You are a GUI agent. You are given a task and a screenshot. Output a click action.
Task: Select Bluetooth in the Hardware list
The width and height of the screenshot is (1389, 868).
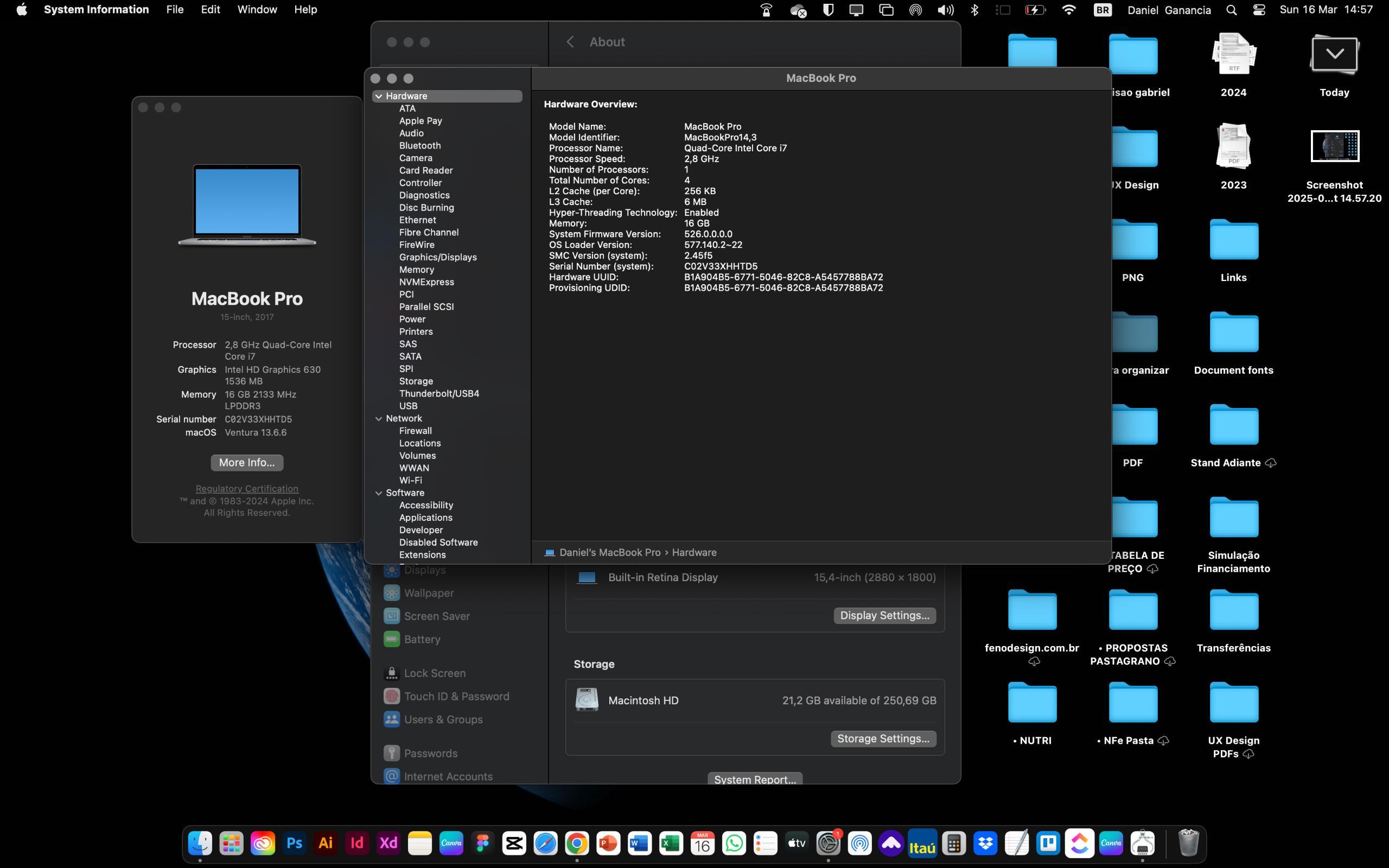[x=420, y=146]
